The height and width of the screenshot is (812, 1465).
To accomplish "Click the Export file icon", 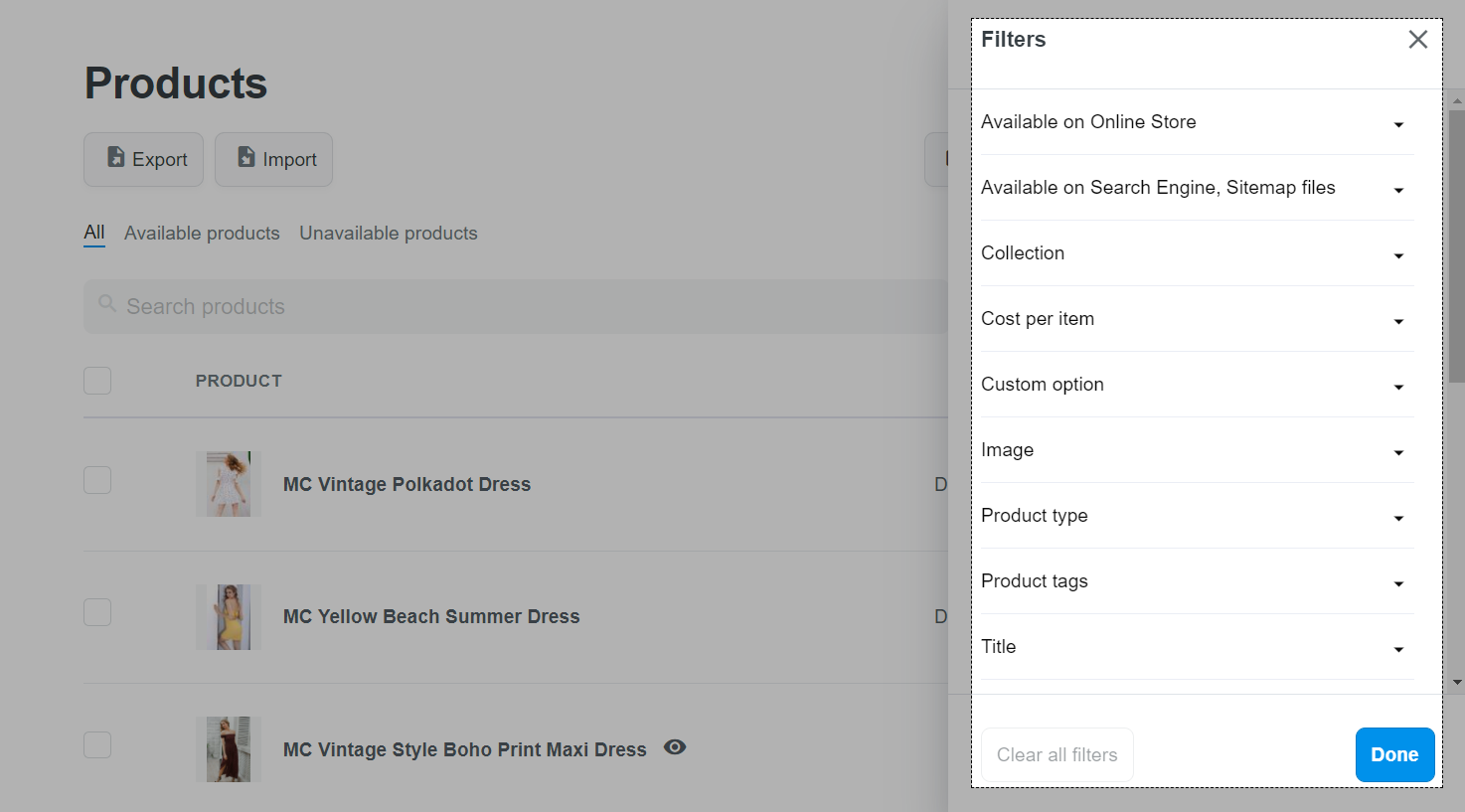I will click(x=116, y=157).
